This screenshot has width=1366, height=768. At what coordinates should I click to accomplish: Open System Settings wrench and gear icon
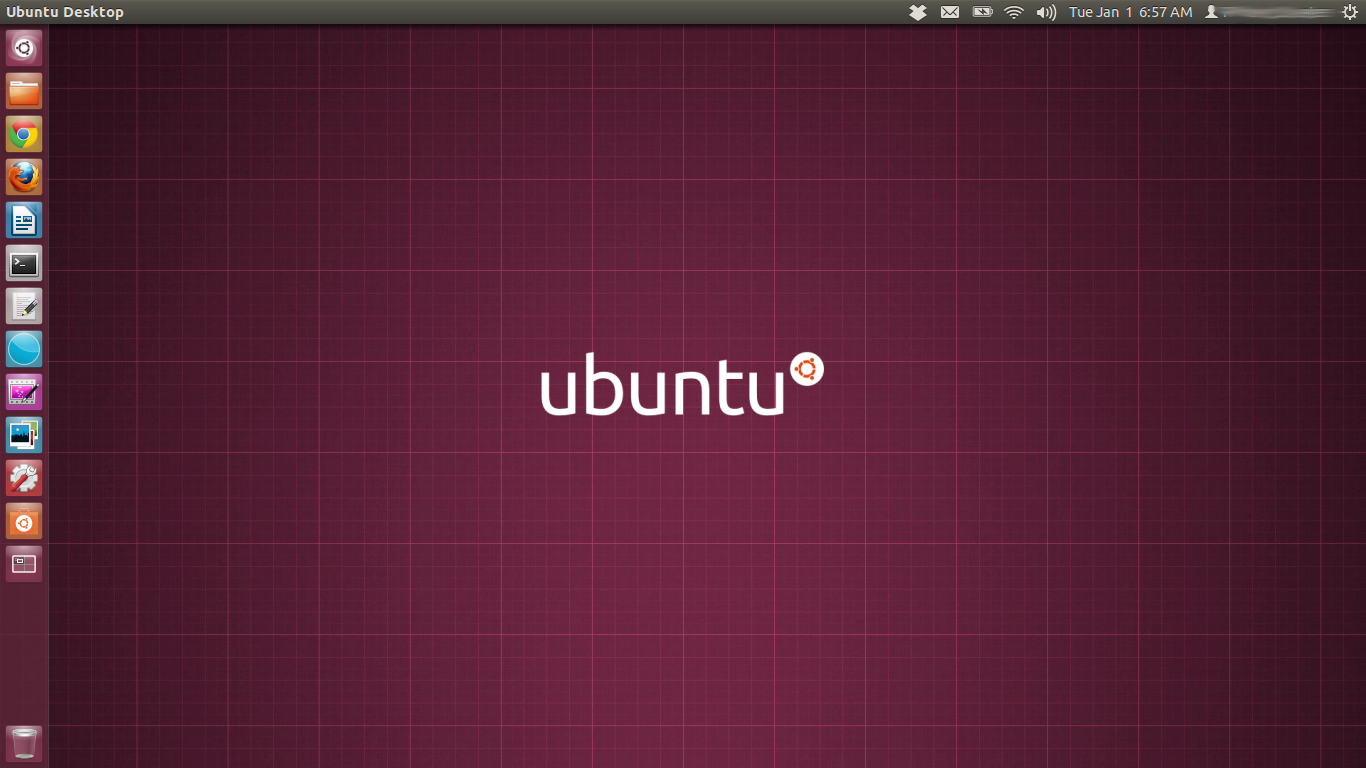(24, 478)
